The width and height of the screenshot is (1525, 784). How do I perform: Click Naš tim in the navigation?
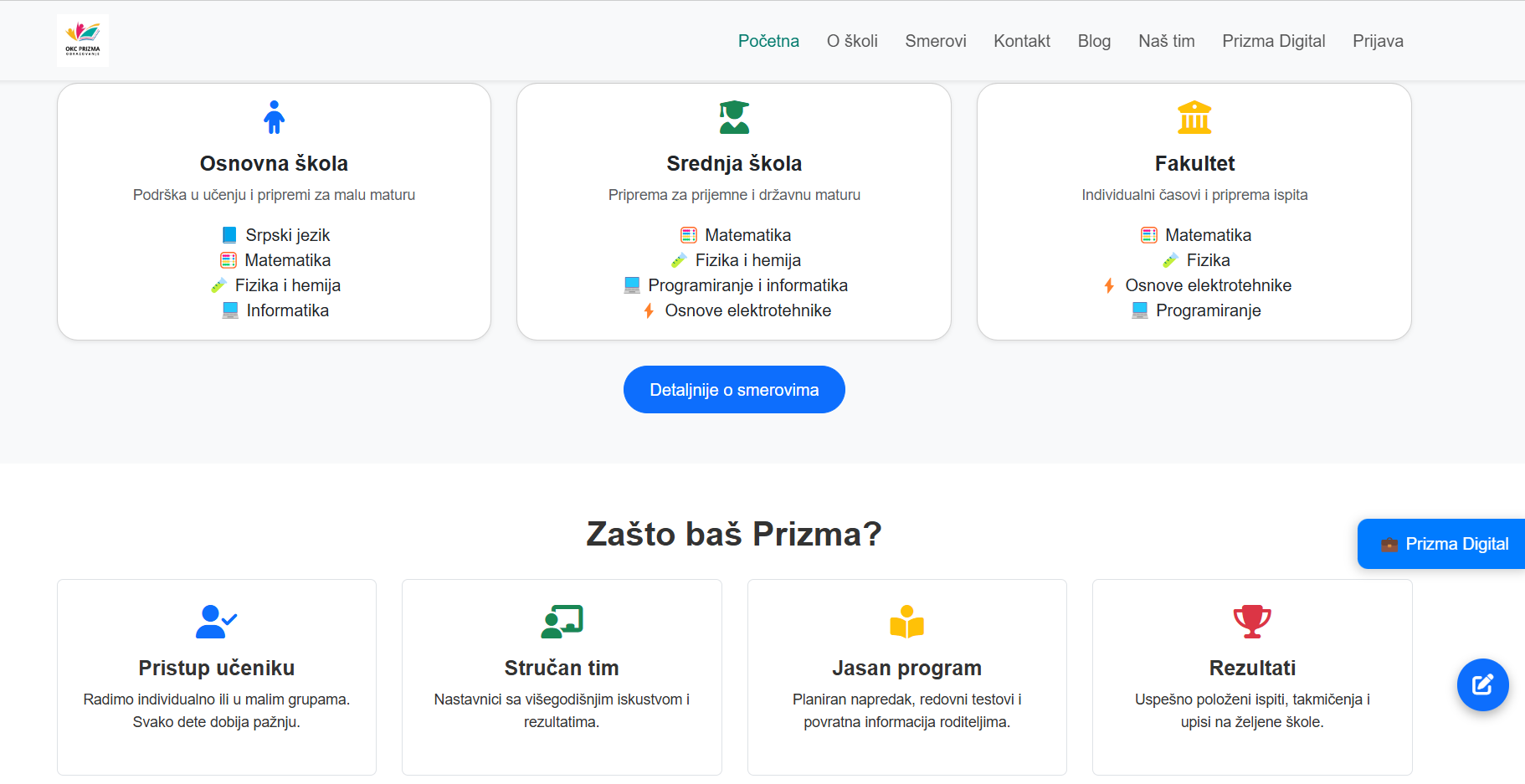[1166, 40]
